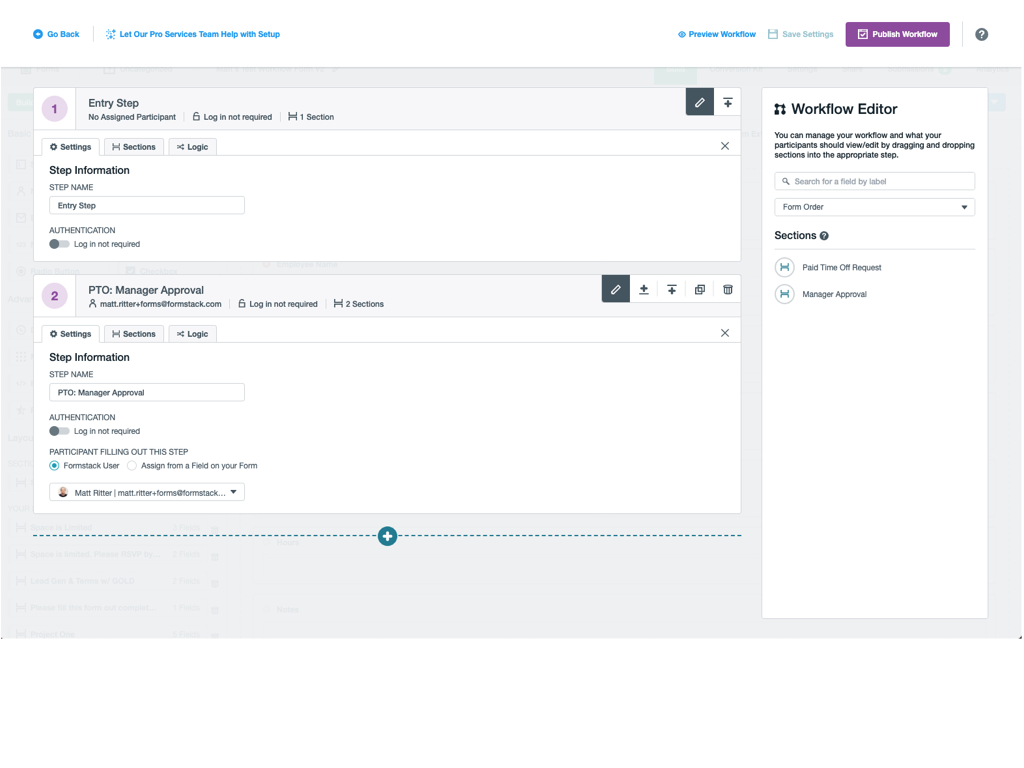The image size is (1024, 768).
Task: Click the edit pencil icon on PTO step header
Action: pyautogui.click(x=615, y=288)
